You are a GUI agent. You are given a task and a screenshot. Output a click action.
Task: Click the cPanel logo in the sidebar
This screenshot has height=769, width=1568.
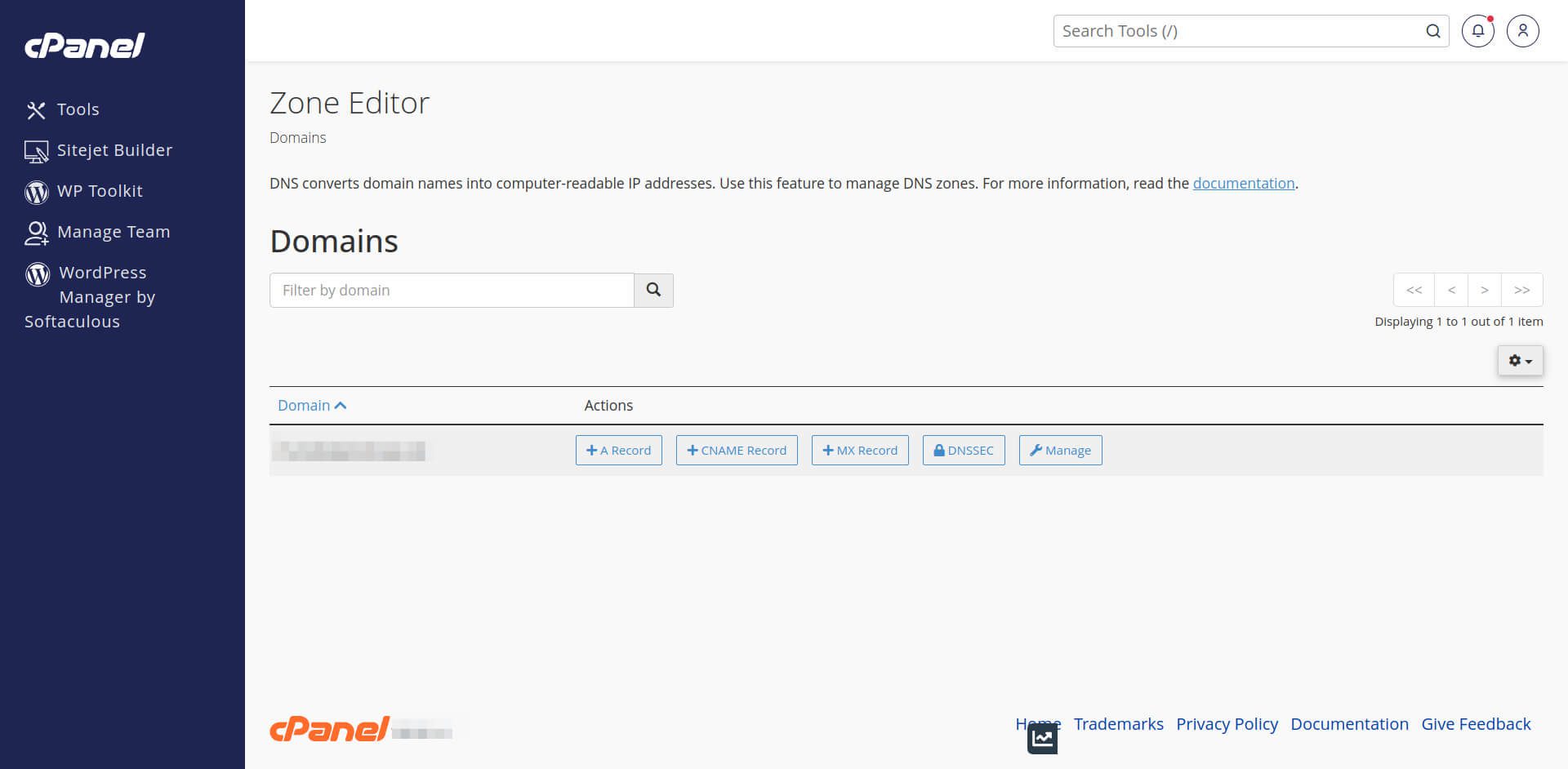click(84, 46)
